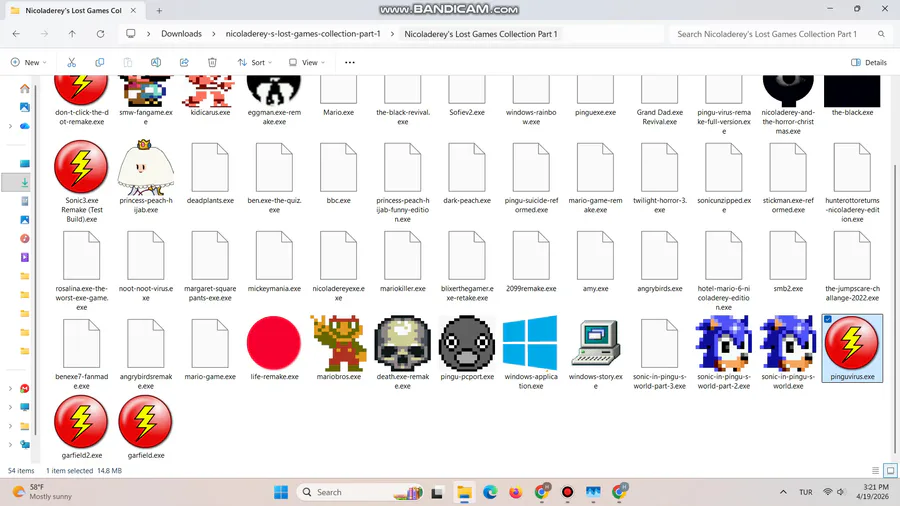Screen dimensions: 900x506
Task: Open the View dropdown
Action: point(307,62)
